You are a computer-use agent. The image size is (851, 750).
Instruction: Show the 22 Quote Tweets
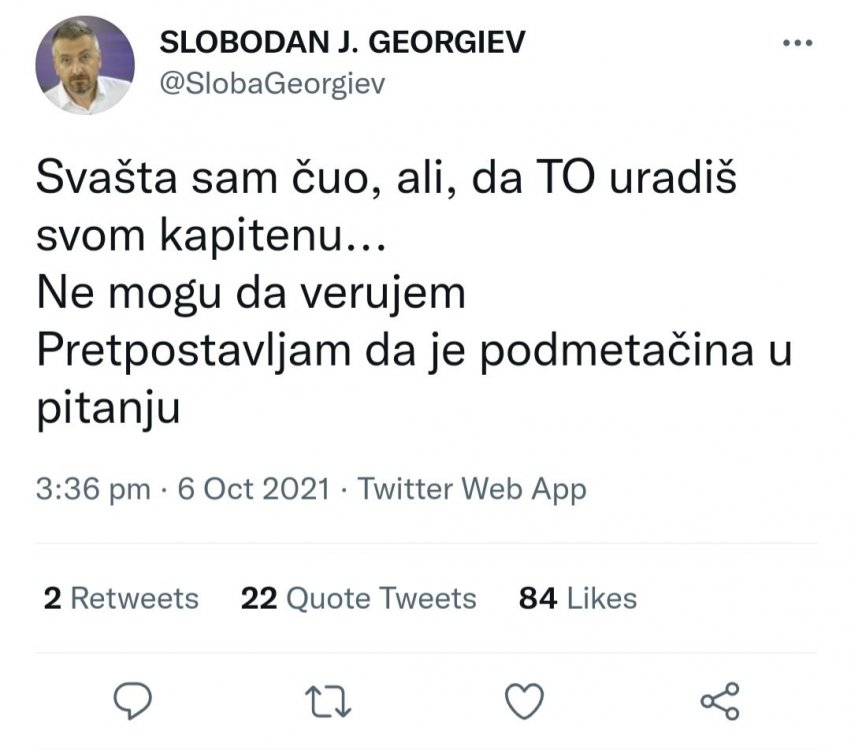pos(358,598)
